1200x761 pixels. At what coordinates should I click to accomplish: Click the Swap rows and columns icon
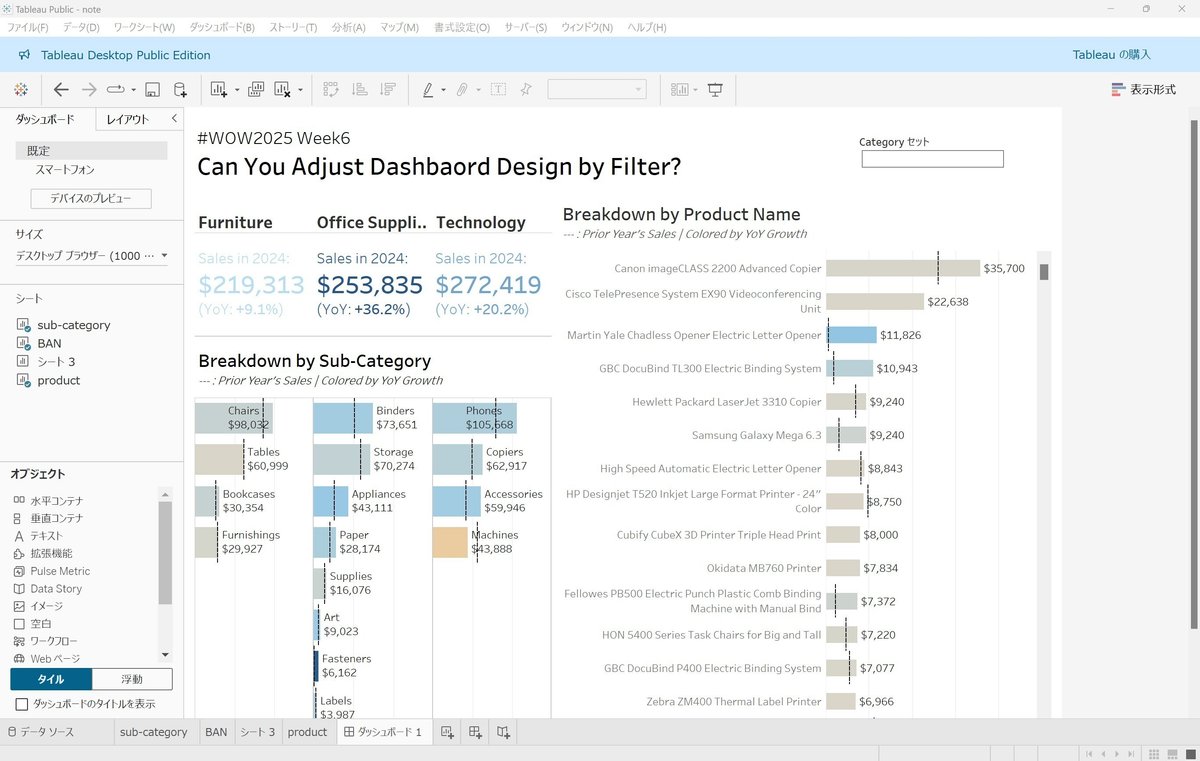coord(332,90)
